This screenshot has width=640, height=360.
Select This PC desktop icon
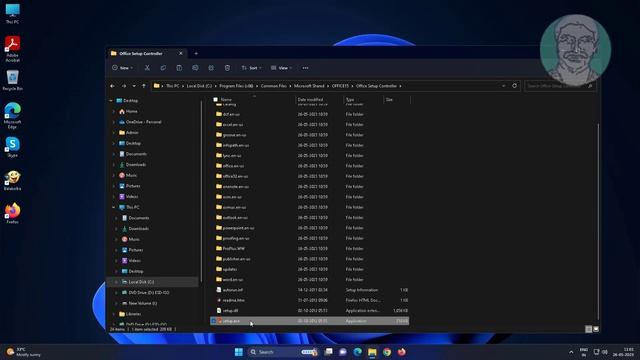pos(12,13)
